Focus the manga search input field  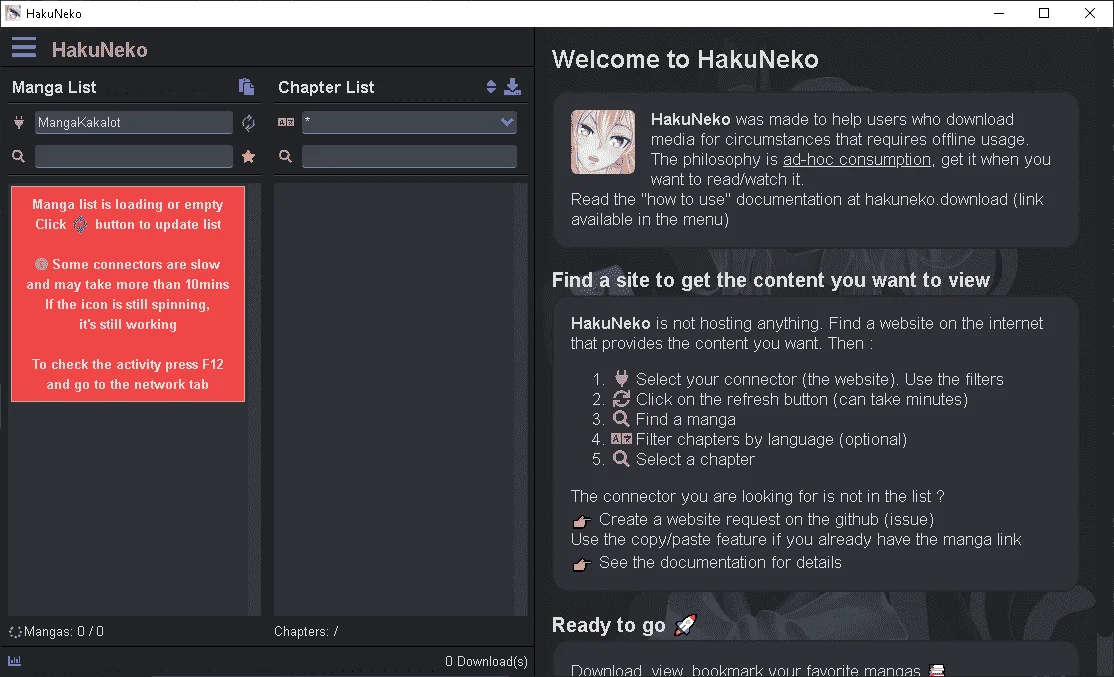click(x=134, y=156)
